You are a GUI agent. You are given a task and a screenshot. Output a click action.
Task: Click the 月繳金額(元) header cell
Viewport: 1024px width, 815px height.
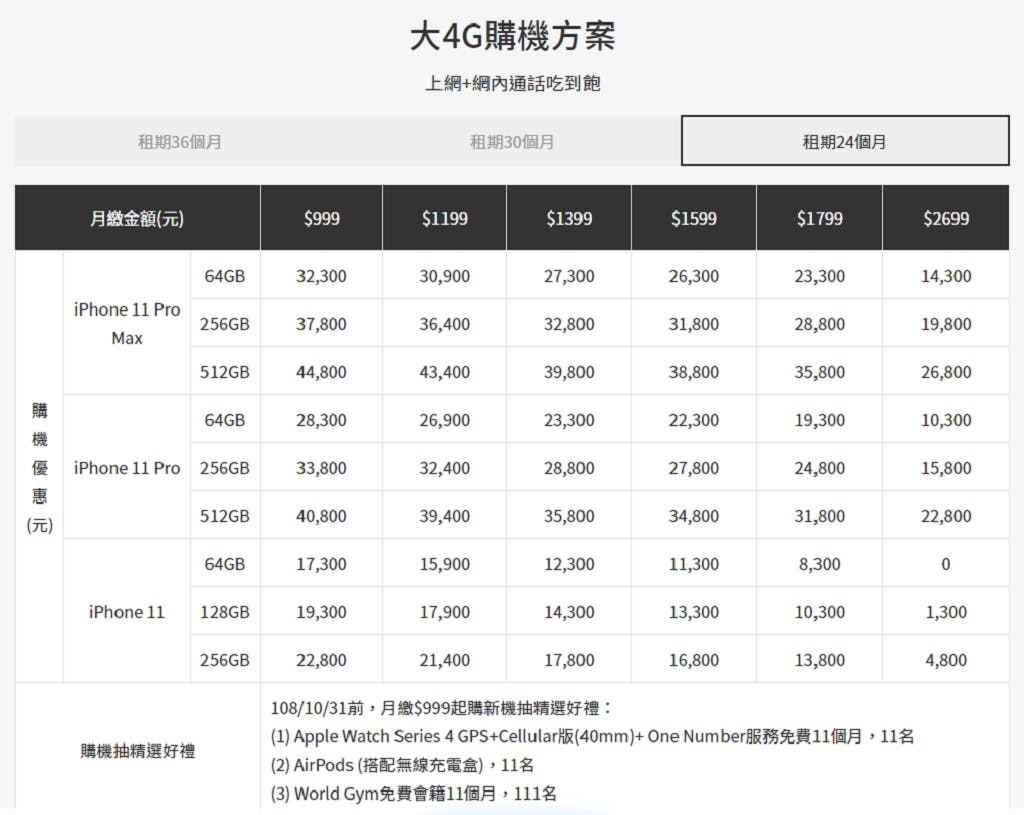137,218
